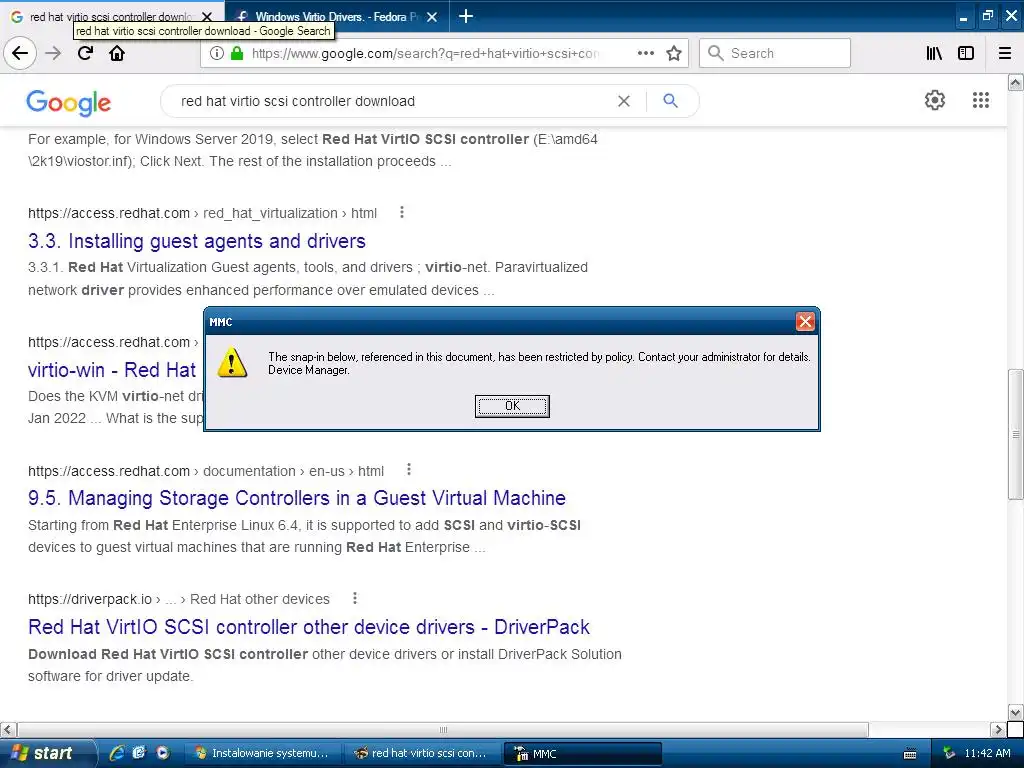Launch Internet Explorer from quick launch

tap(116, 753)
